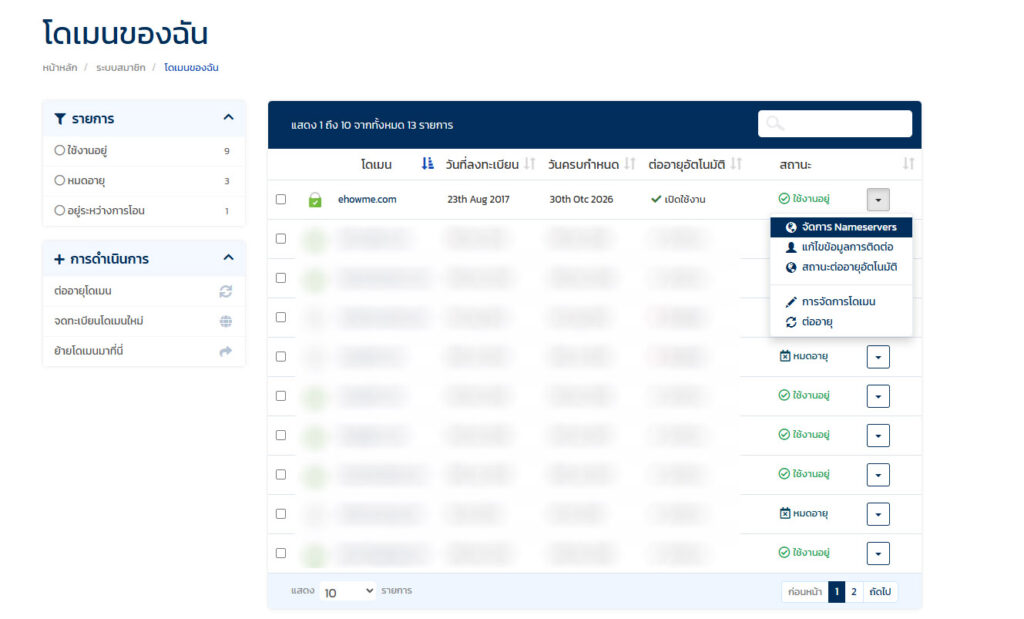Choose สถานะต่ออายุอัตโนมัติ from the menu
This screenshot has width=1024, height=619.
(841, 267)
